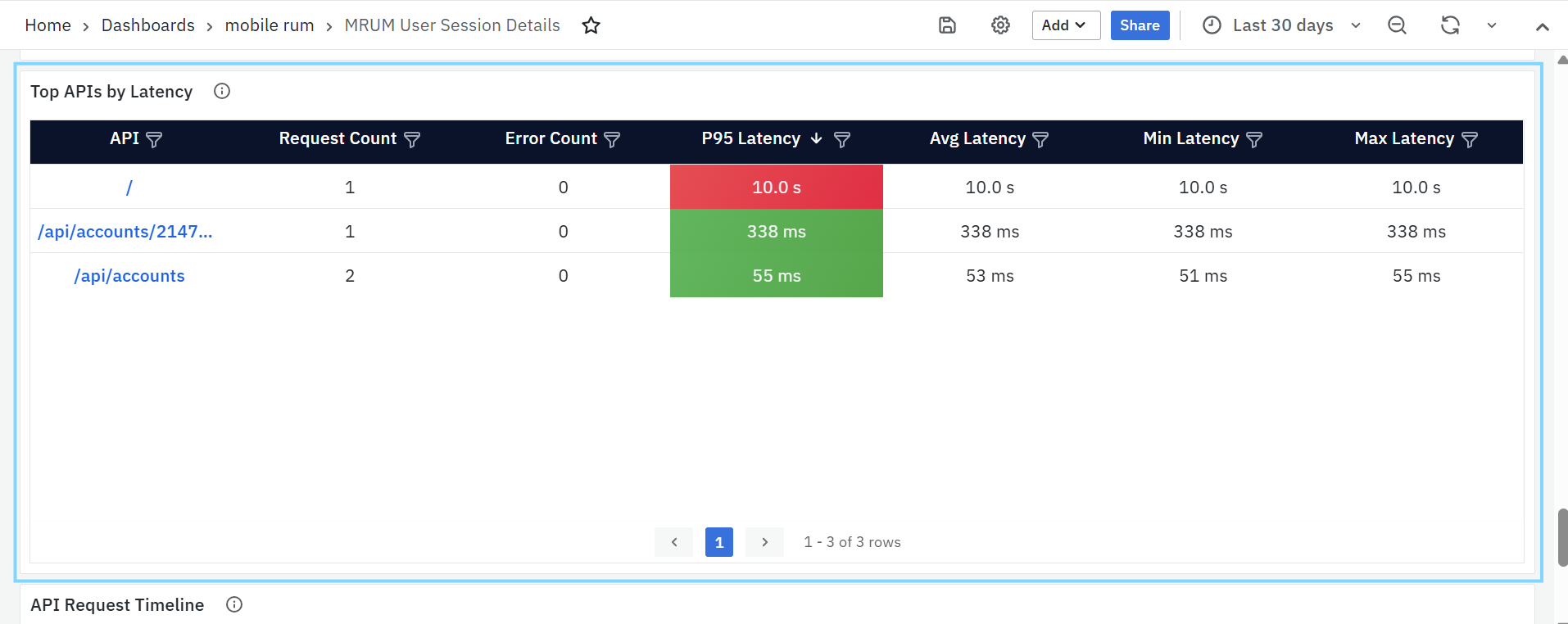Viewport: 1568px width, 624px height.
Task: Star the MRUM User Session Details dashboard
Action: click(591, 25)
